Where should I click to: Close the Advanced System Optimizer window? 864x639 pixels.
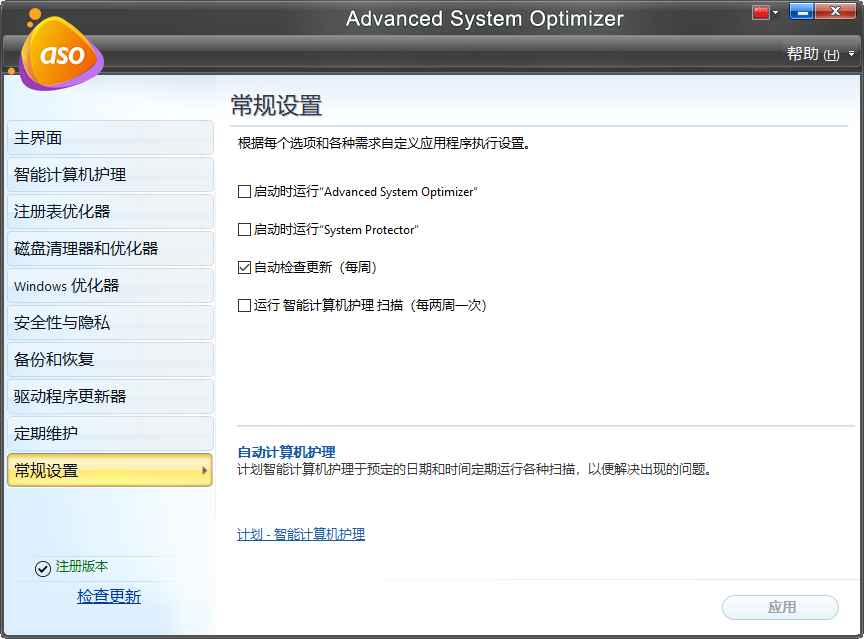pos(835,12)
